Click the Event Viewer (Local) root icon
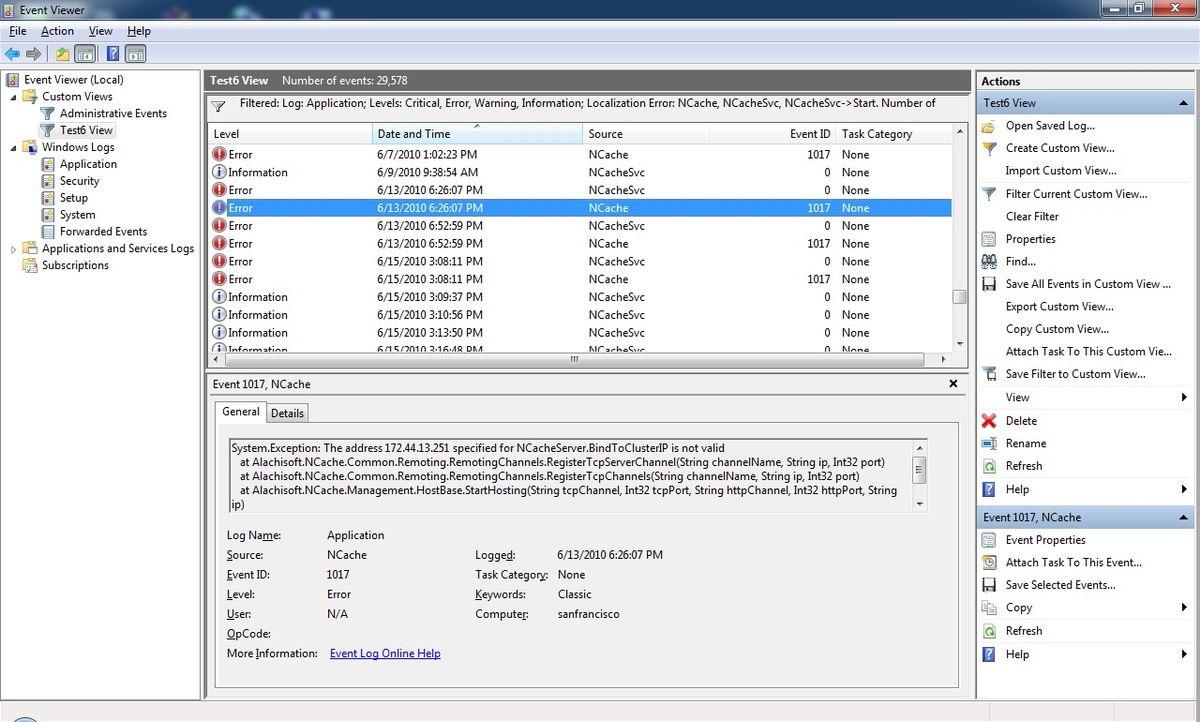 [12, 80]
